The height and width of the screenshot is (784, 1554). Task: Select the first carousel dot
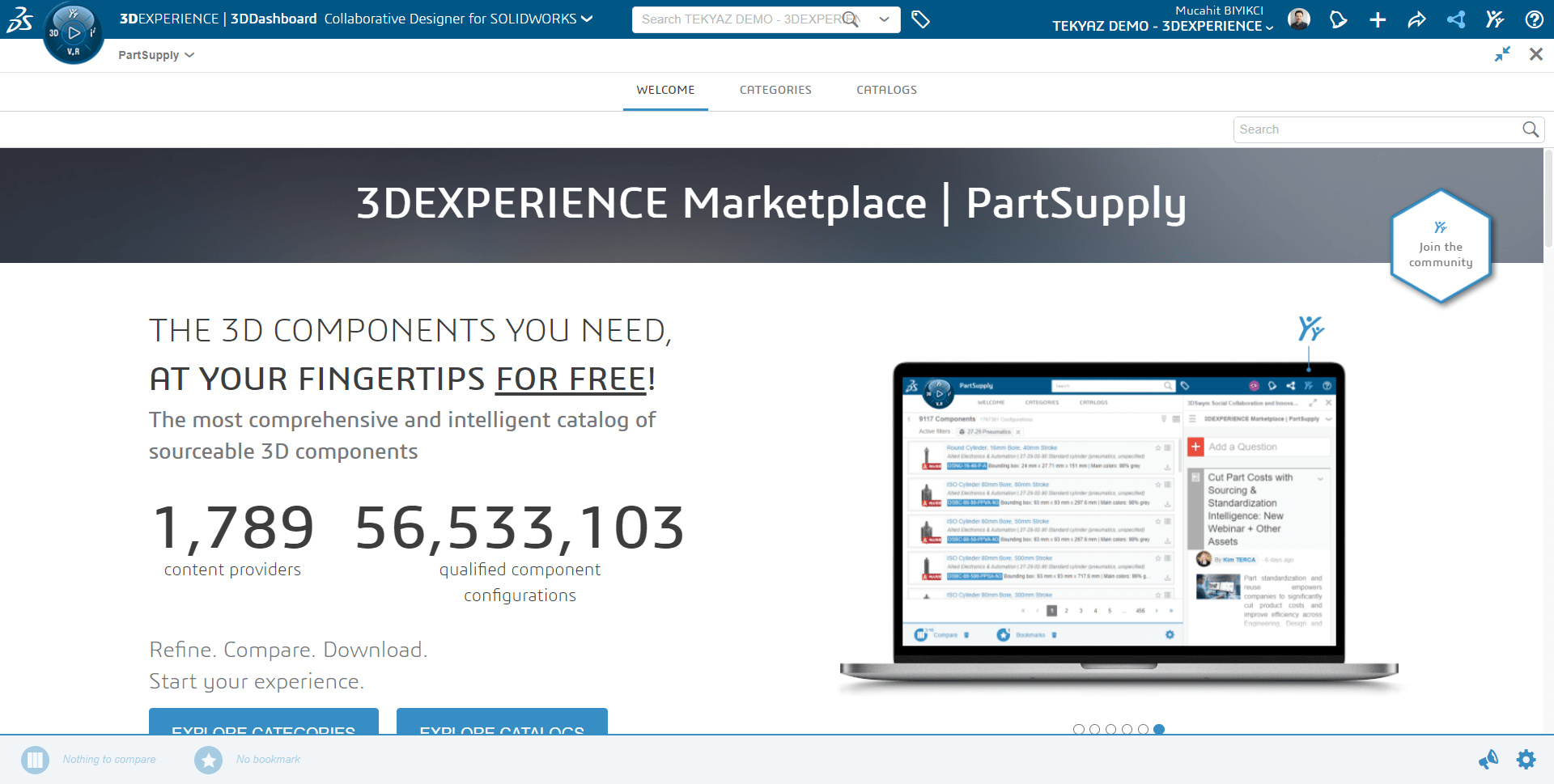click(x=1078, y=729)
